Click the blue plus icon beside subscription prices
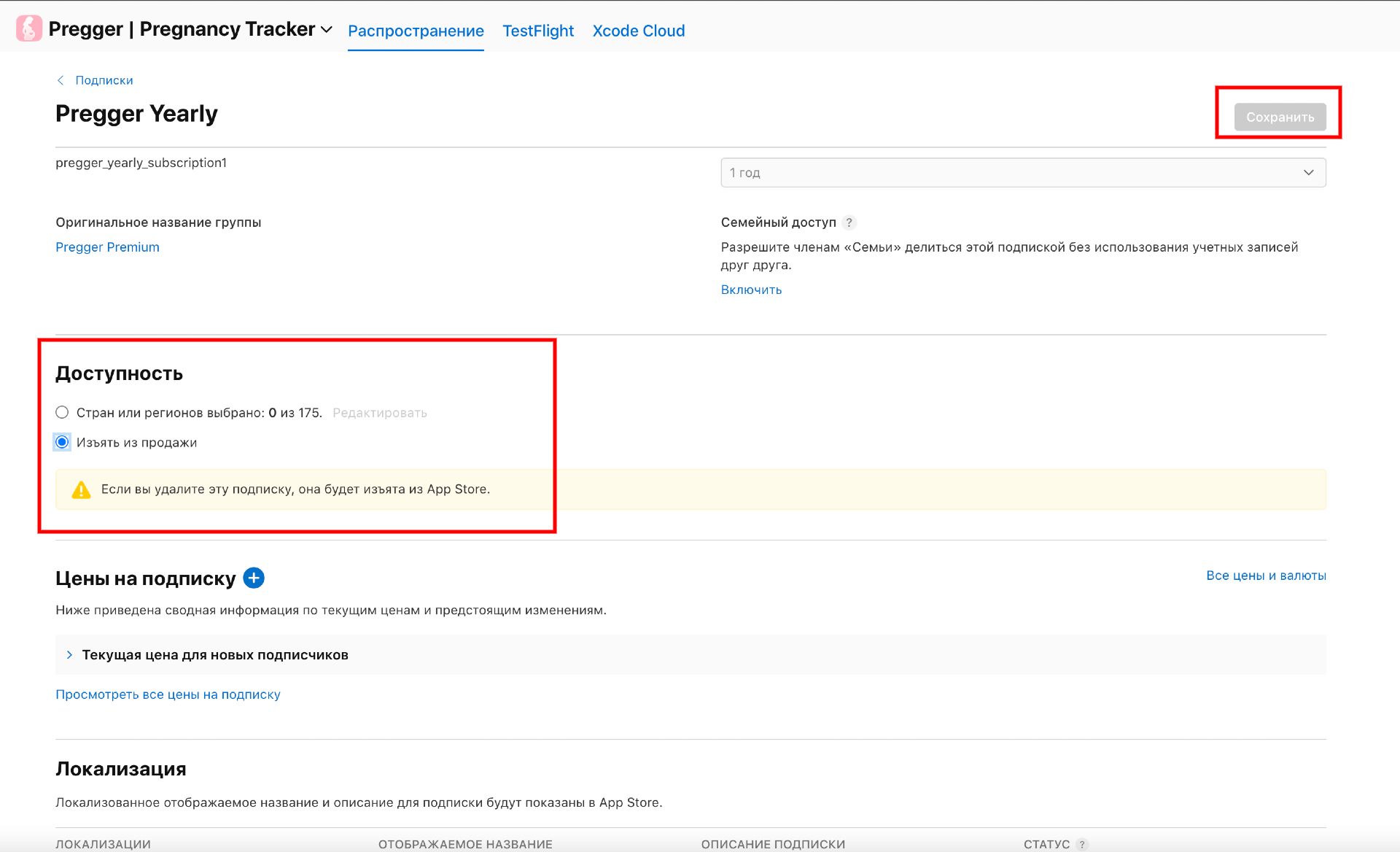This screenshot has height=852, width=1400. (x=254, y=578)
